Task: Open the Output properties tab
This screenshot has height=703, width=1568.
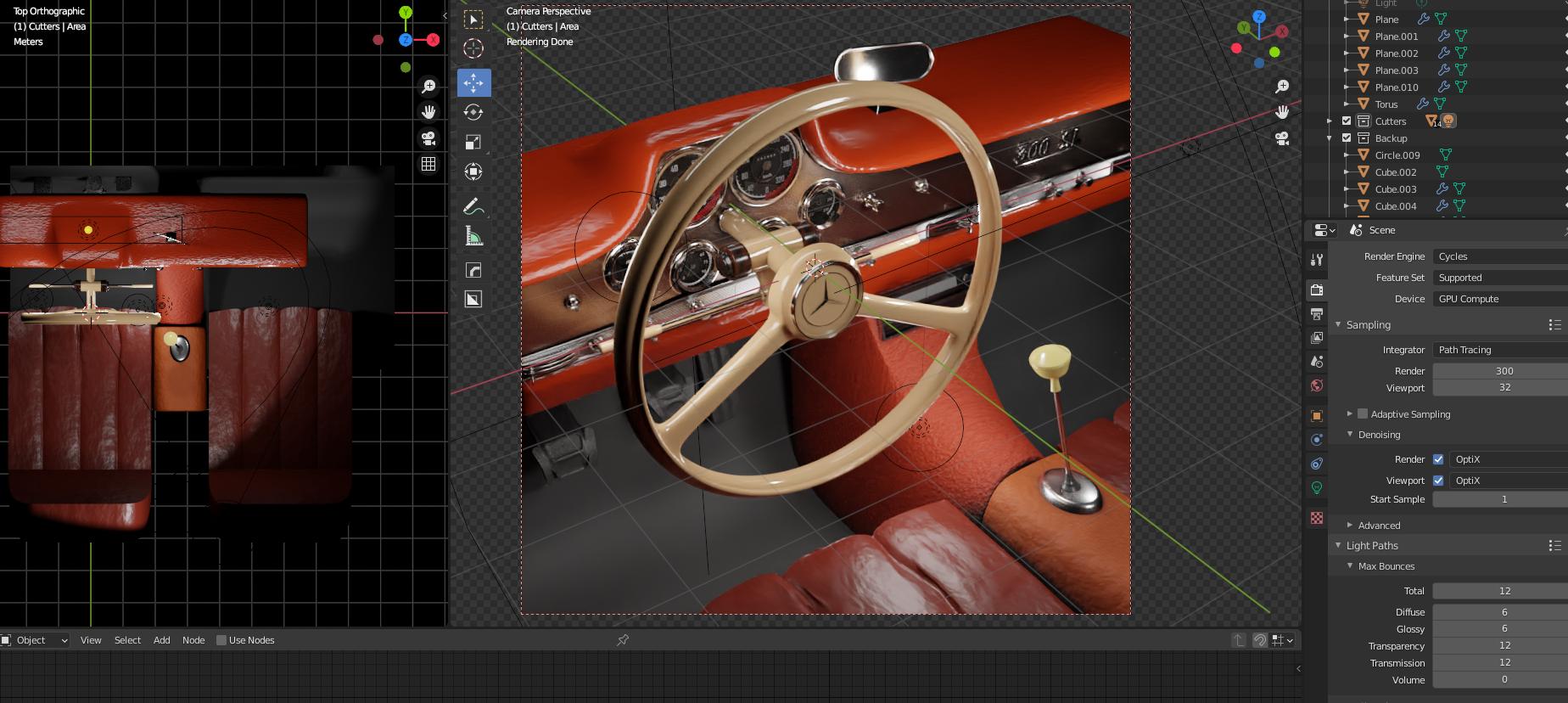Action: pyautogui.click(x=1317, y=314)
